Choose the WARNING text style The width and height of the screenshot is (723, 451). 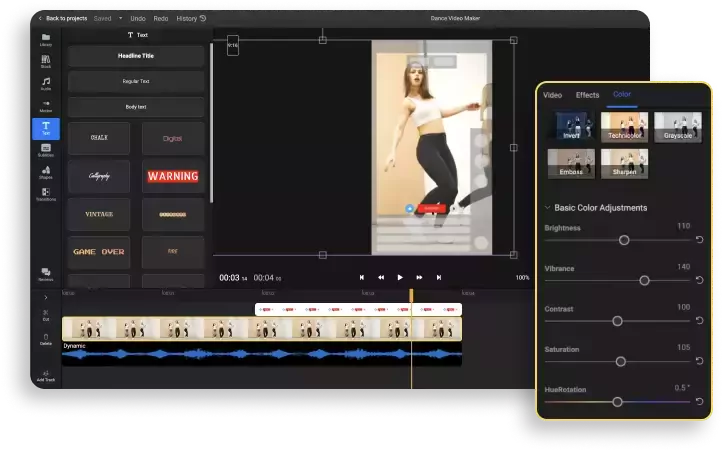(172, 176)
